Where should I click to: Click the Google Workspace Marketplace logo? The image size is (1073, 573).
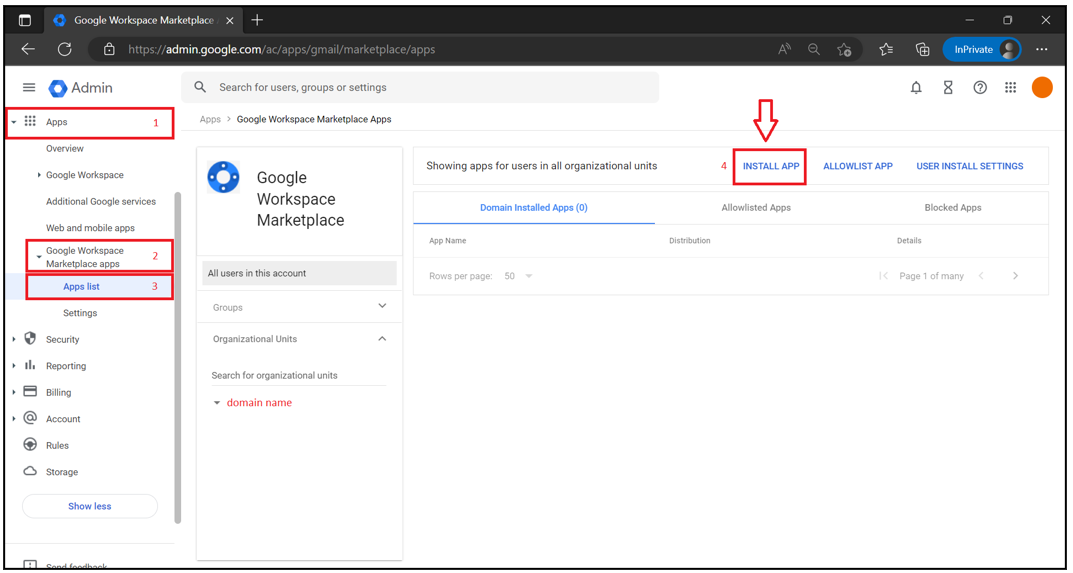(x=223, y=177)
